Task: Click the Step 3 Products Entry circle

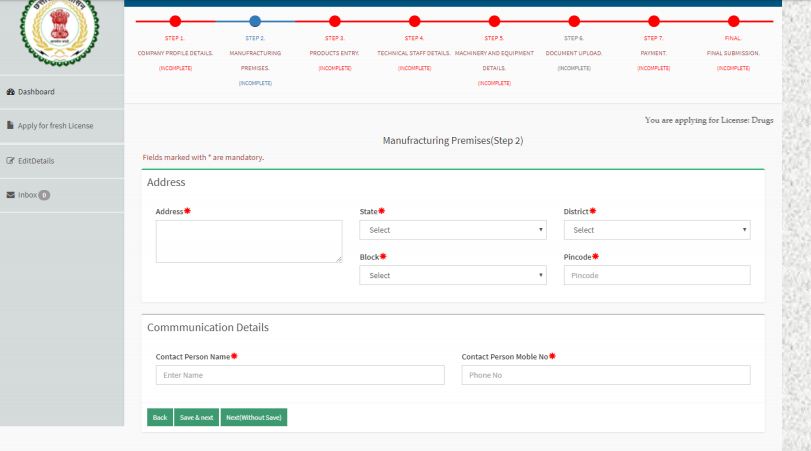Action: point(334,20)
